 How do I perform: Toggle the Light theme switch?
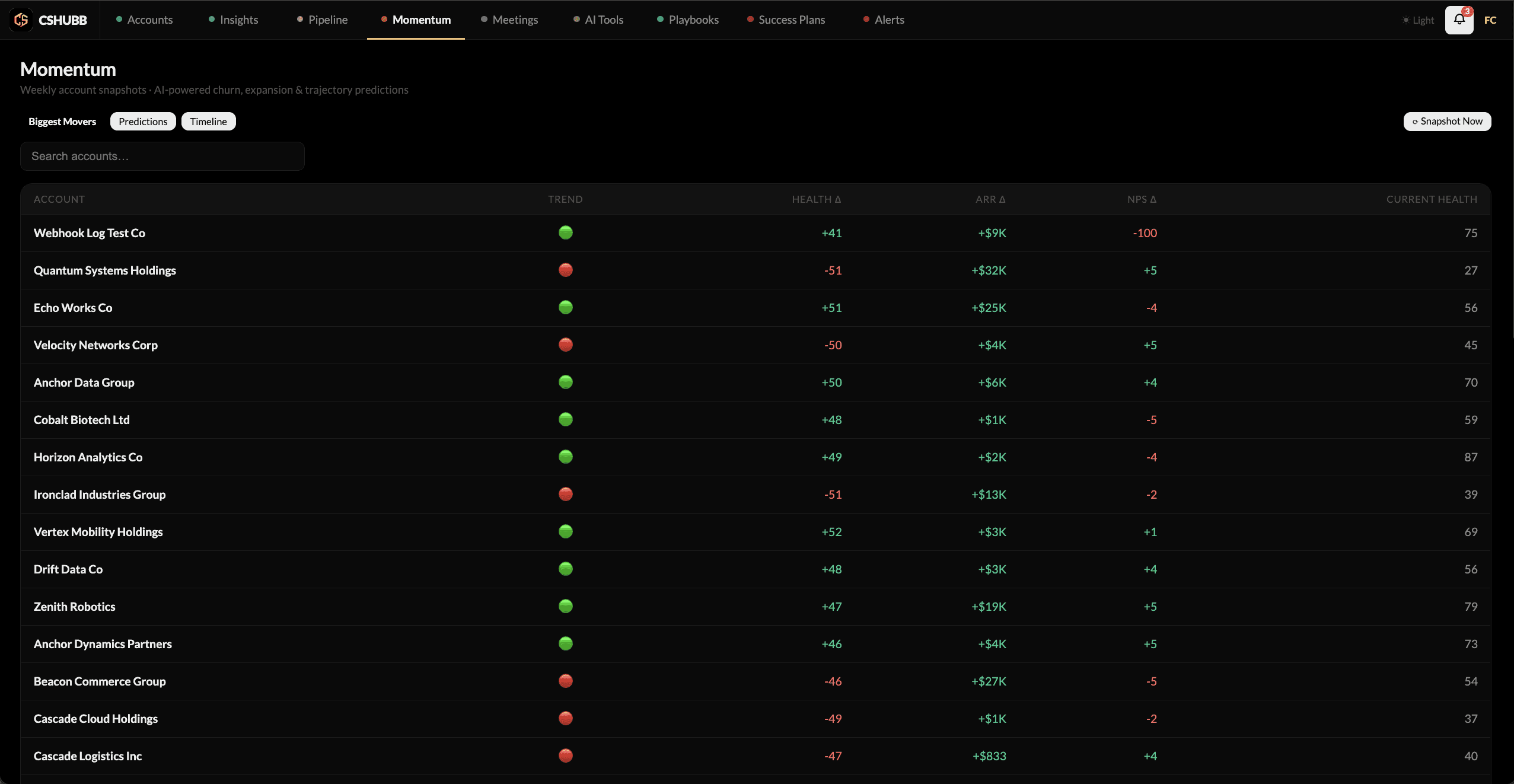(1418, 20)
